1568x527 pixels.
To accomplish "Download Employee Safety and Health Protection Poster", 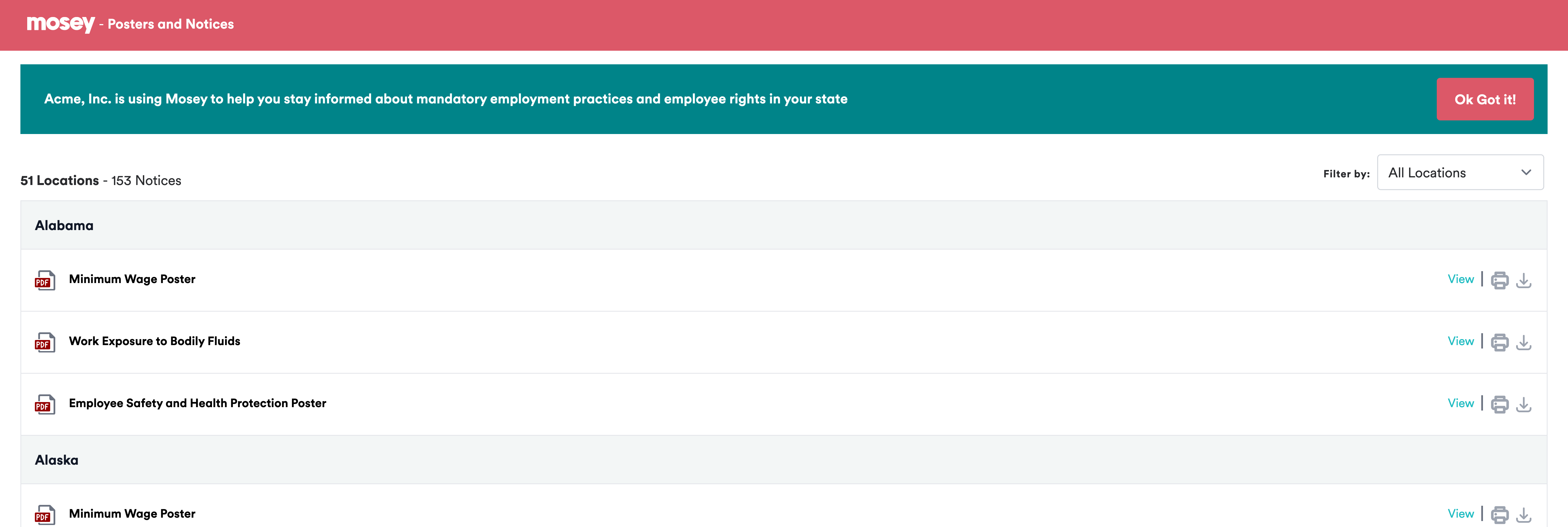I will 1523,405.
